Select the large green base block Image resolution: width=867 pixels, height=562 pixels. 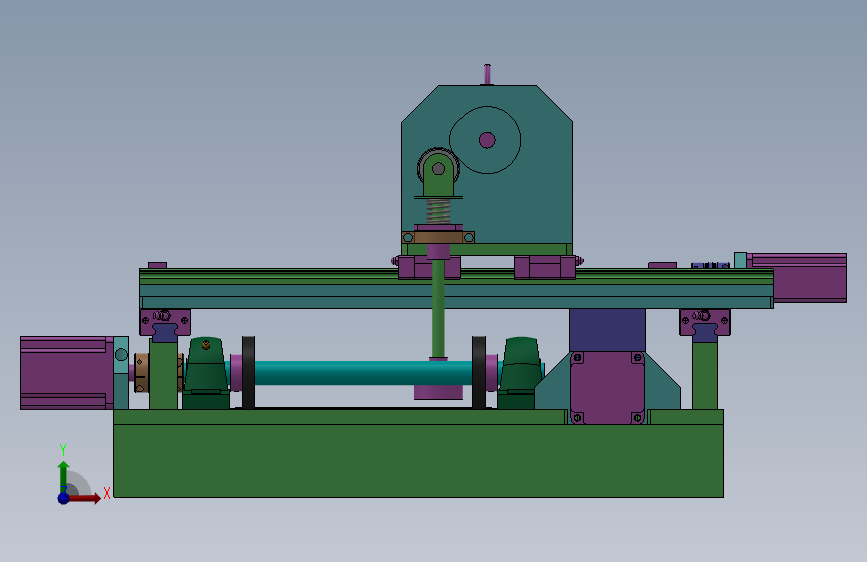point(418,459)
